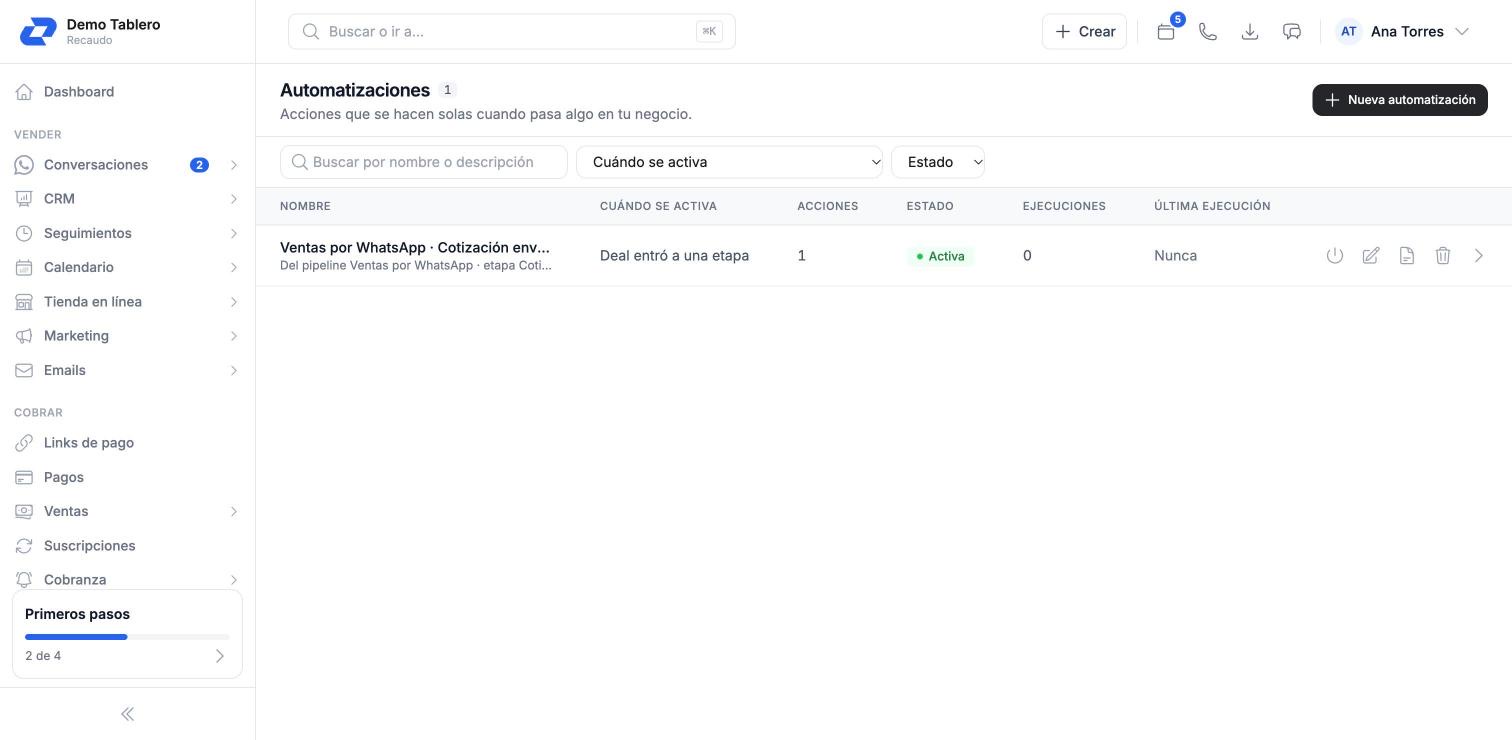Expand the CRM submenu chevron

point(233,199)
